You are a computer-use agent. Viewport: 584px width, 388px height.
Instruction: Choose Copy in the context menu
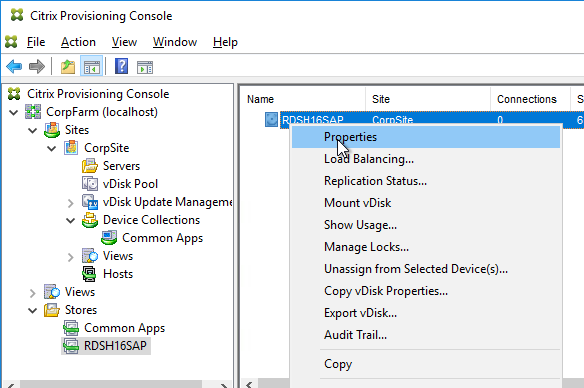click(426, 364)
